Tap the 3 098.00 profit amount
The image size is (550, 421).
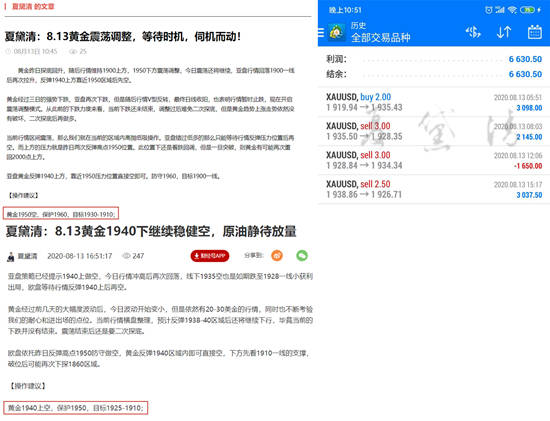(529, 108)
